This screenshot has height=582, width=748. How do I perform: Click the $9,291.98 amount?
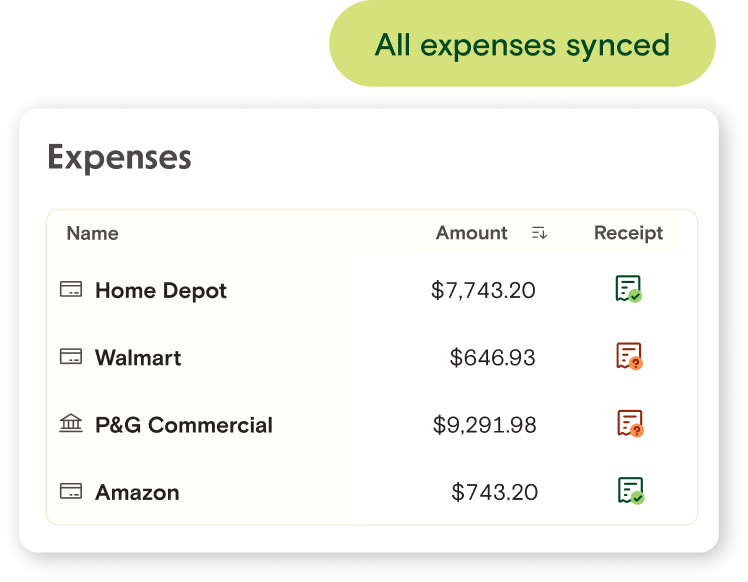click(484, 425)
